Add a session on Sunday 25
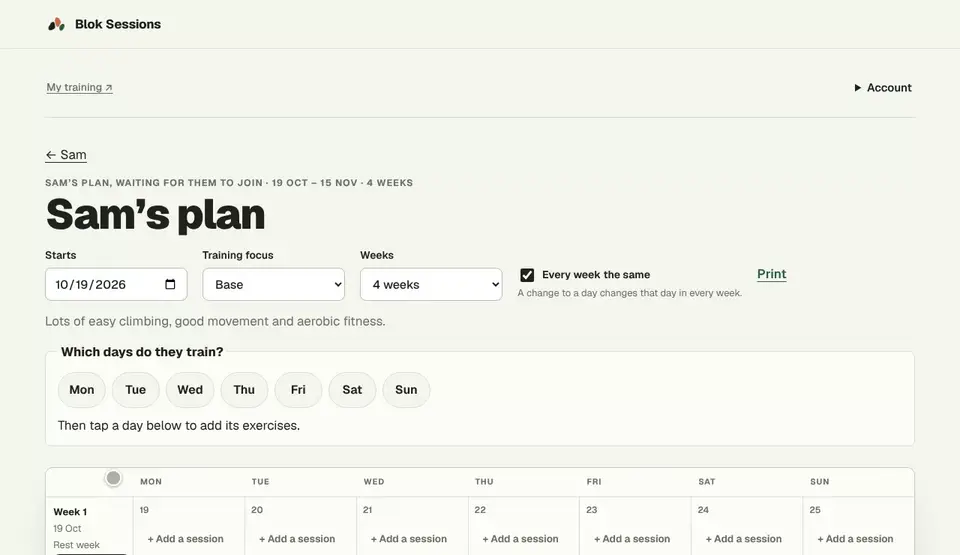The height and width of the screenshot is (555, 960). pos(855,539)
